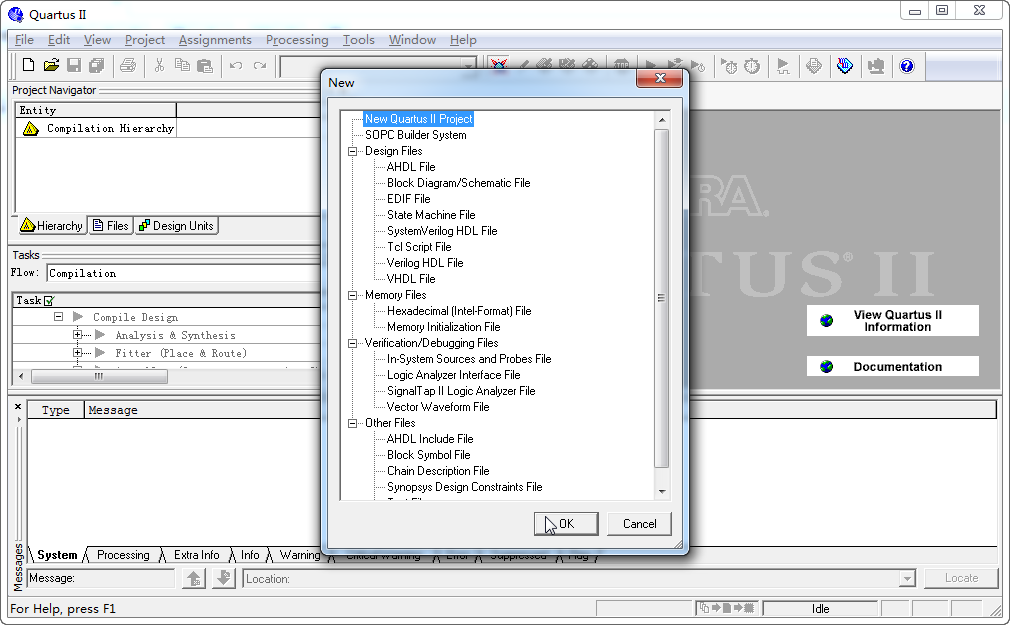The height and width of the screenshot is (625, 1010).
Task: Click the Save icon in toolbar
Action: (74, 66)
